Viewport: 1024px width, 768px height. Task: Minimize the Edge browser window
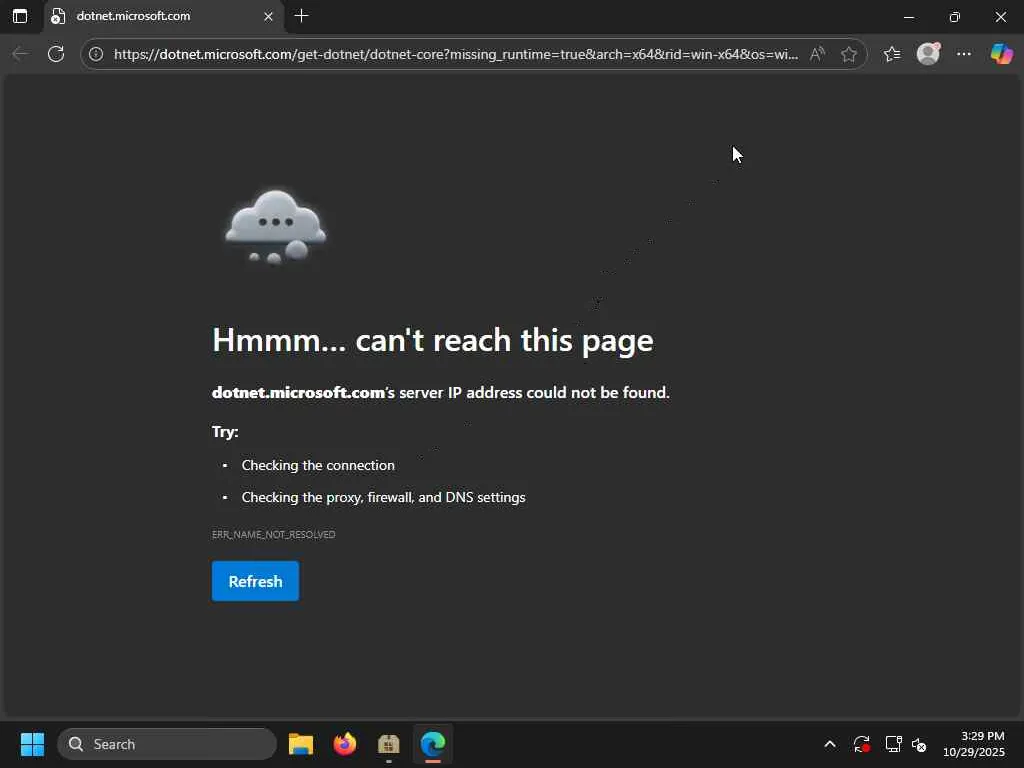(909, 17)
